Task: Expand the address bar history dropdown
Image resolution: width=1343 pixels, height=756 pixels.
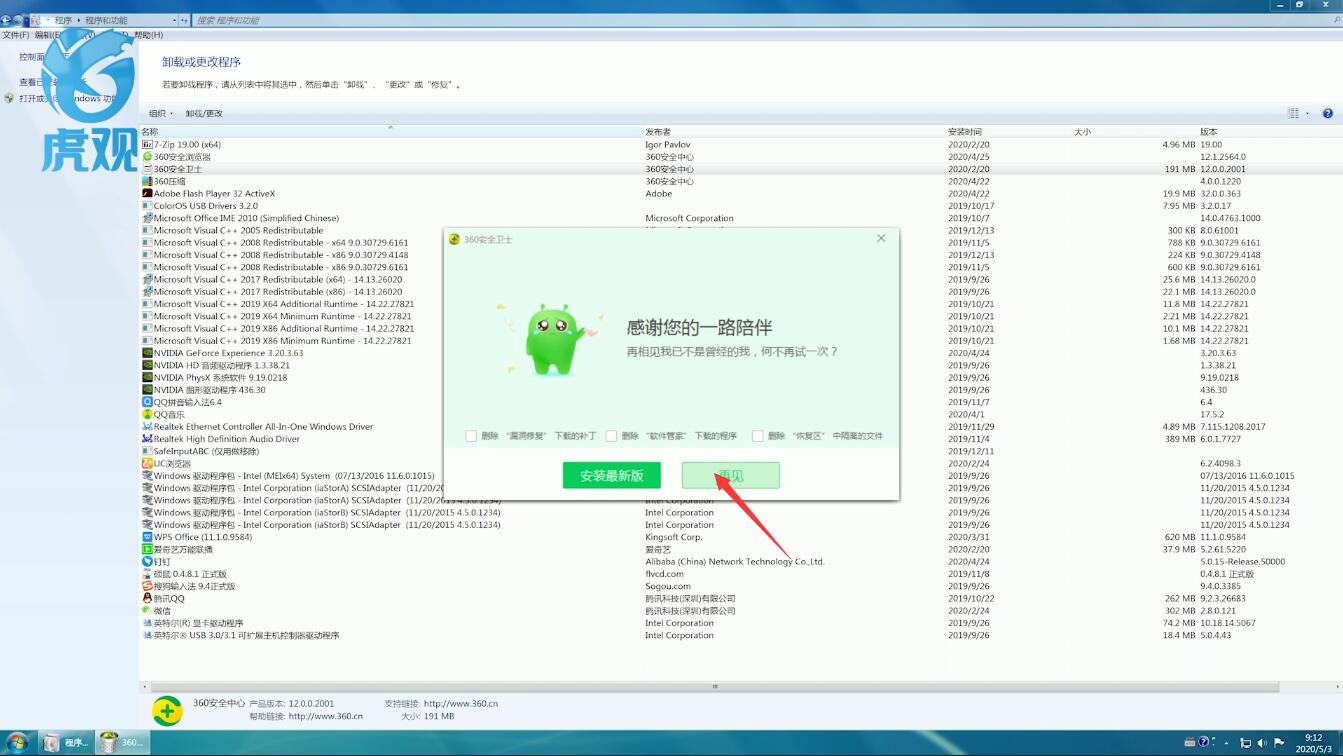Action: pos(174,20)
